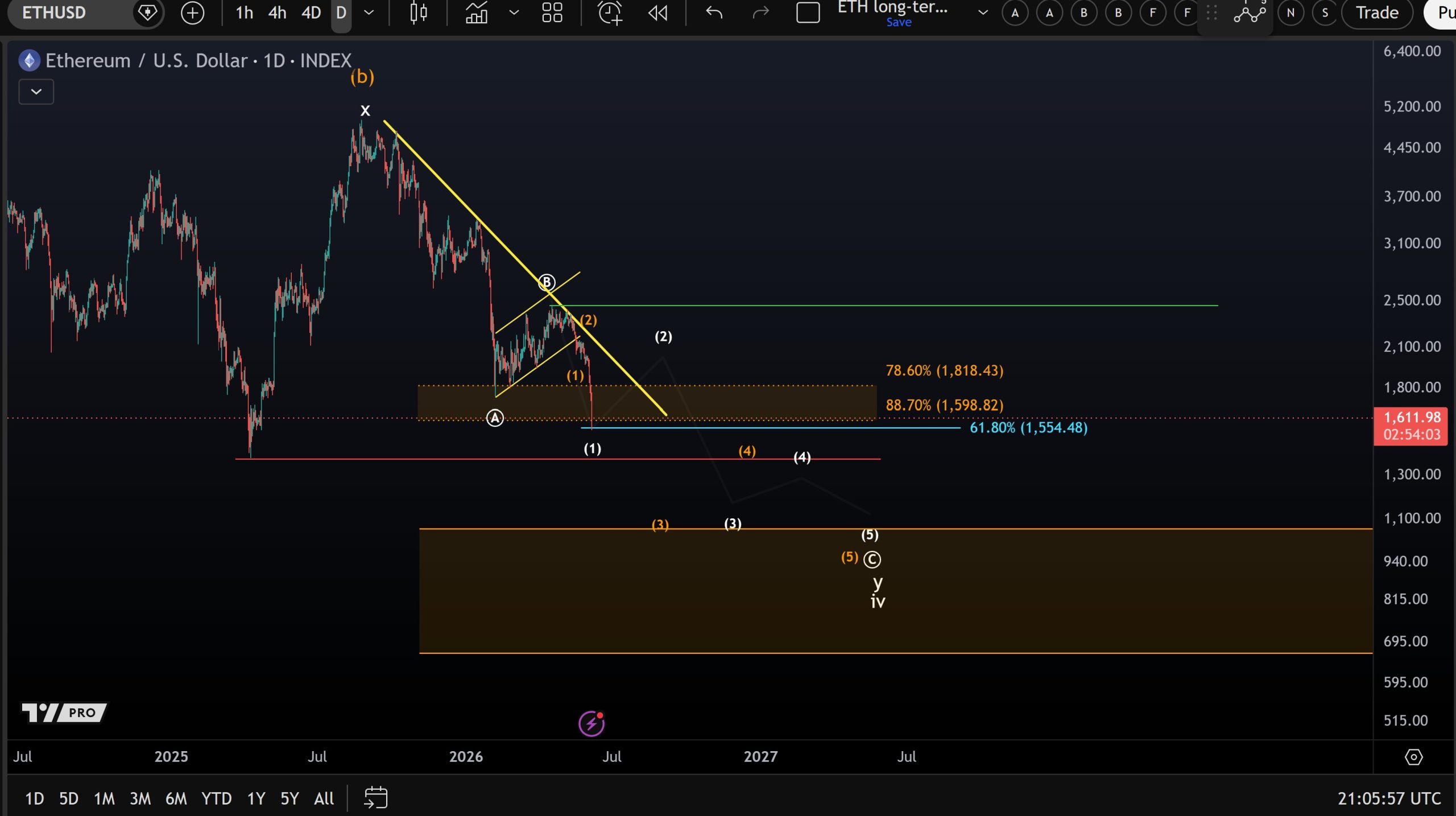Click the S circle button
The width and height of the screenshot is (1456, 816).
[1325, 13]
